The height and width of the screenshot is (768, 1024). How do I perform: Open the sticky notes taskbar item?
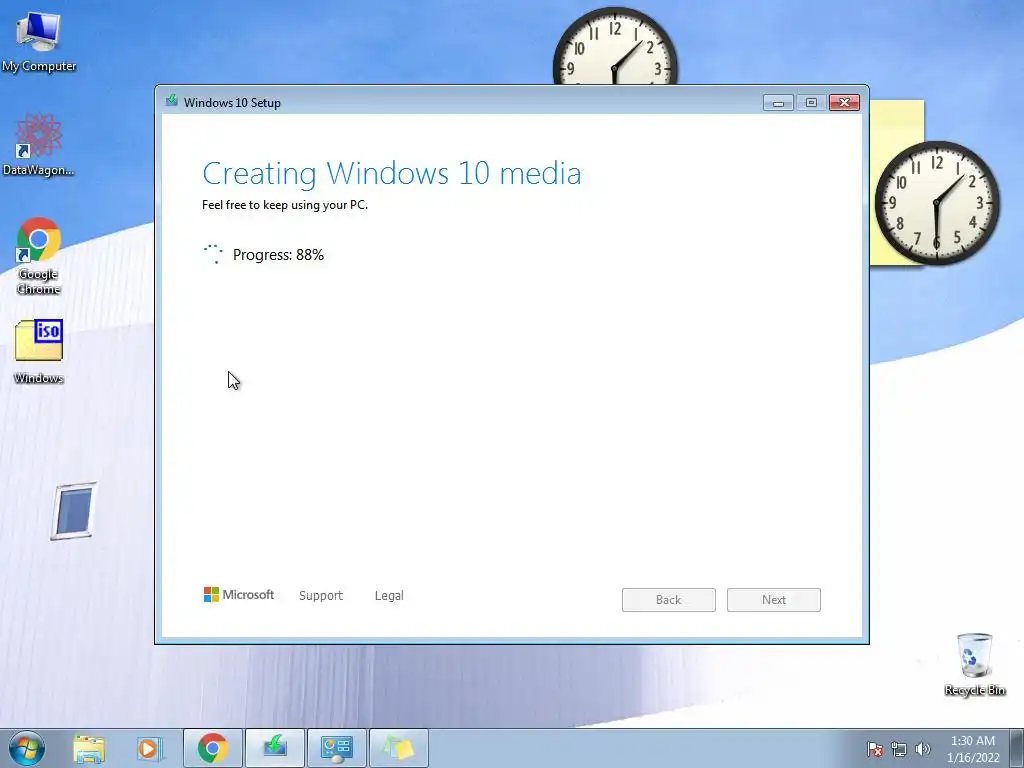coord(399,748)
